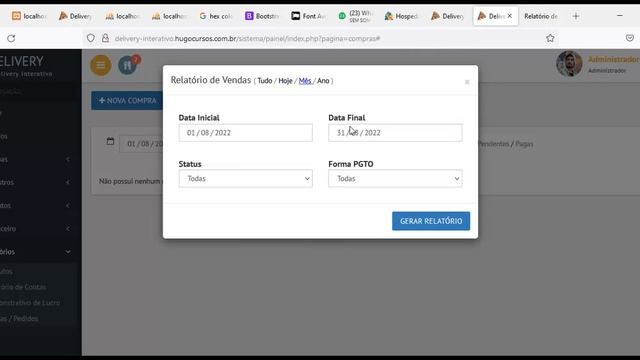Switch to the WhatsApp (23) tab

pyautogui.click(x=355, y=16)
